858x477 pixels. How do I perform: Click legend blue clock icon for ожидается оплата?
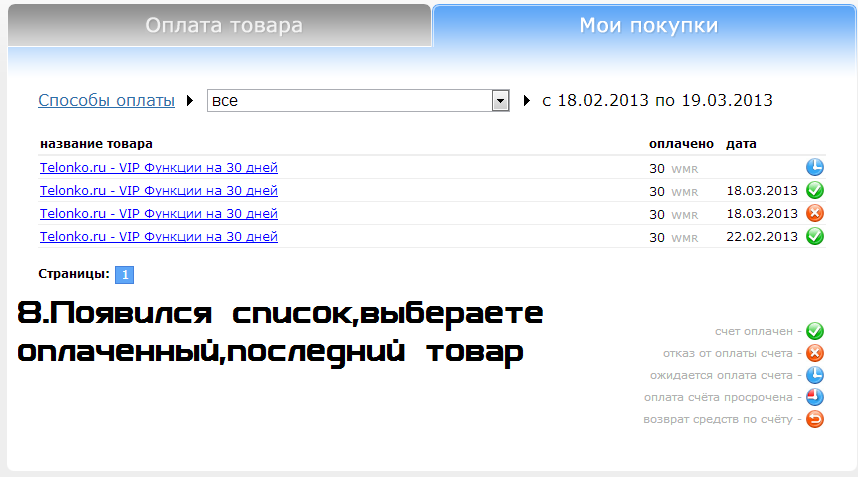tap(815, 375)
